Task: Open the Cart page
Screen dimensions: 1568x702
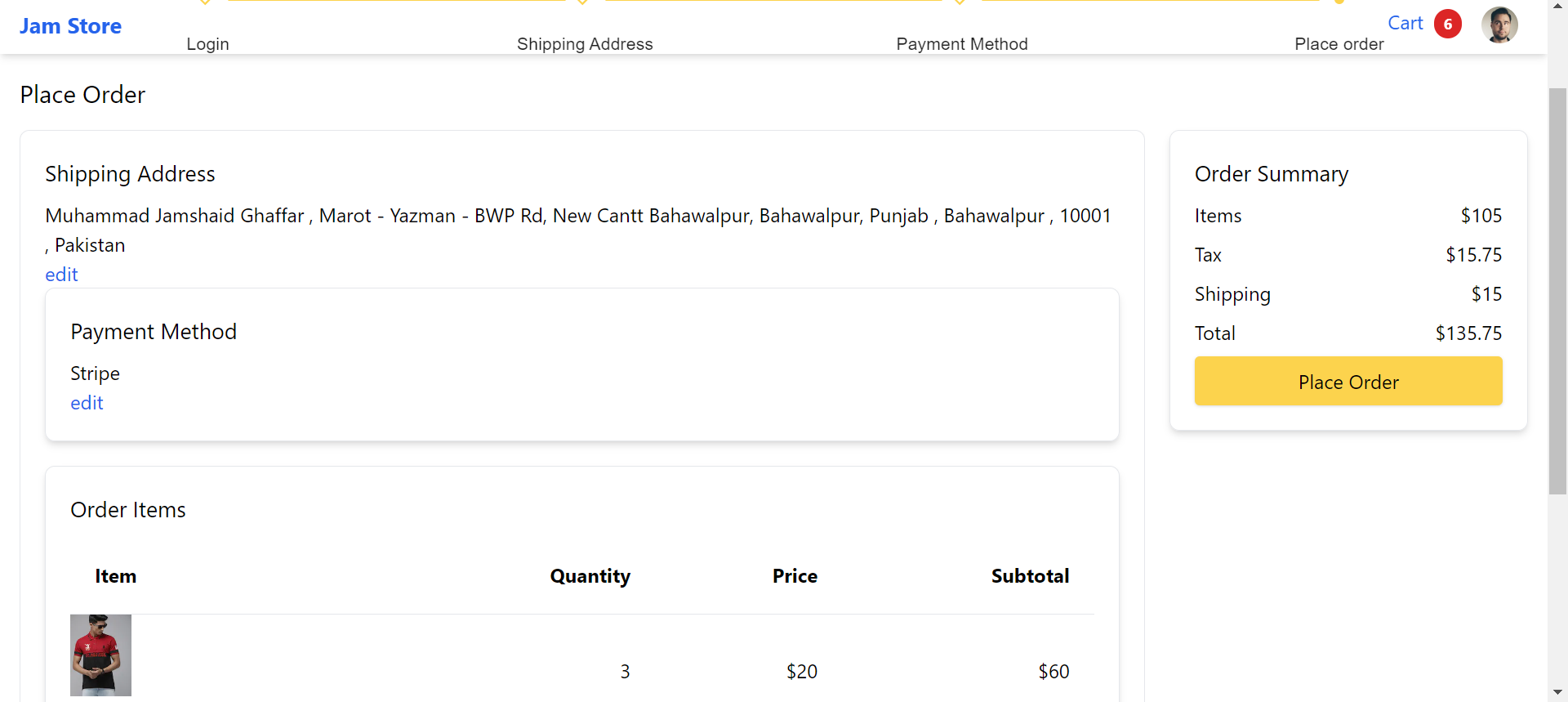Action: point(1405,23)
